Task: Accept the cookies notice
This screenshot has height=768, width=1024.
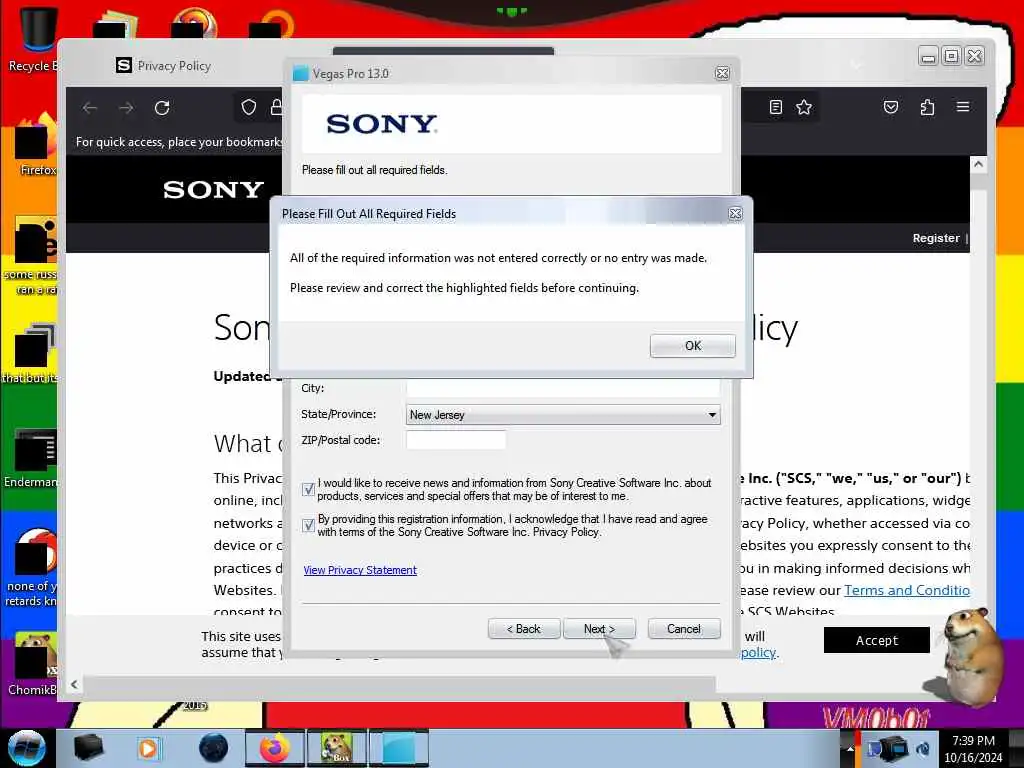Action: click(x=876, y=640)
